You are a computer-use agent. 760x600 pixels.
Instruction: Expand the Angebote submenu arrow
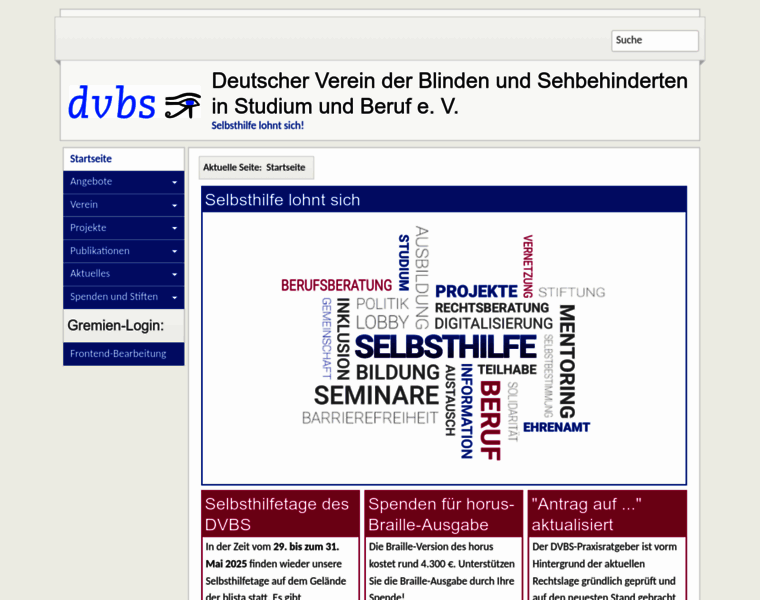click(174, 183)
